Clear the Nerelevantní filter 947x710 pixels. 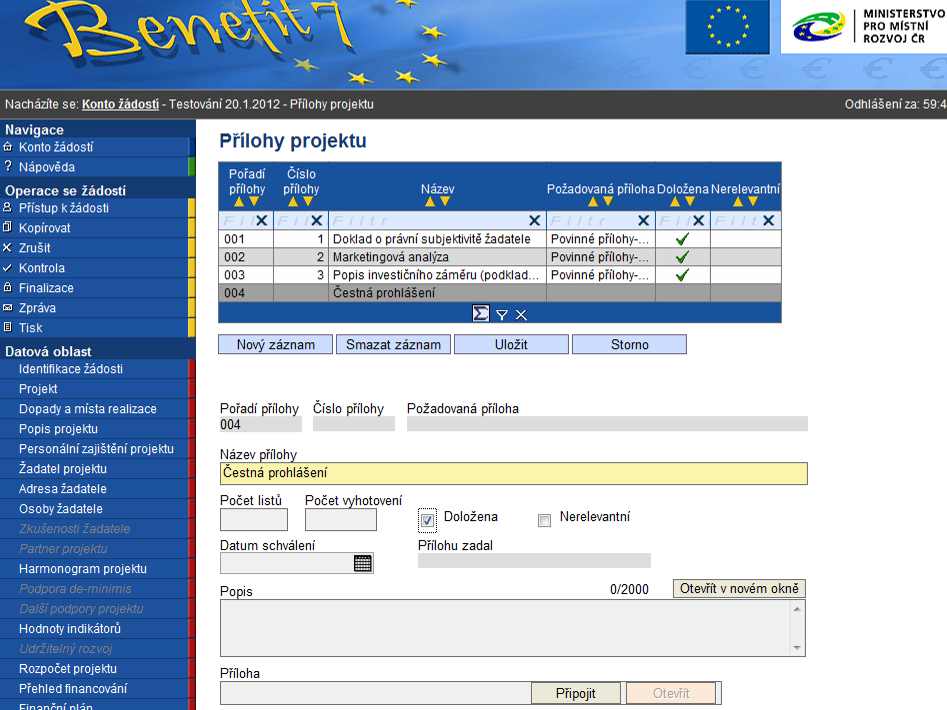point(769,220)
